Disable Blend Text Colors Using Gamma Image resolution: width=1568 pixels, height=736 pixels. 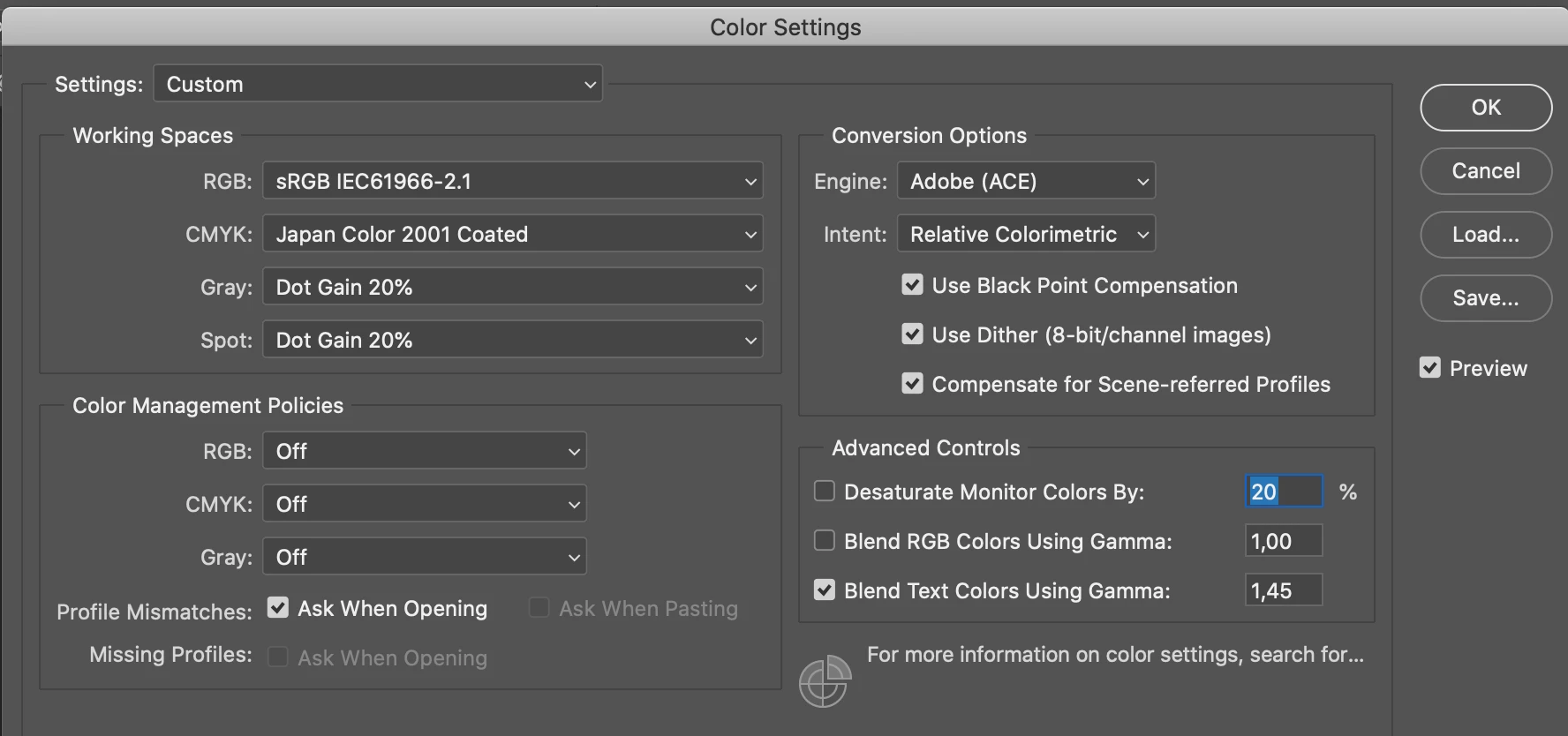point(824,590)
